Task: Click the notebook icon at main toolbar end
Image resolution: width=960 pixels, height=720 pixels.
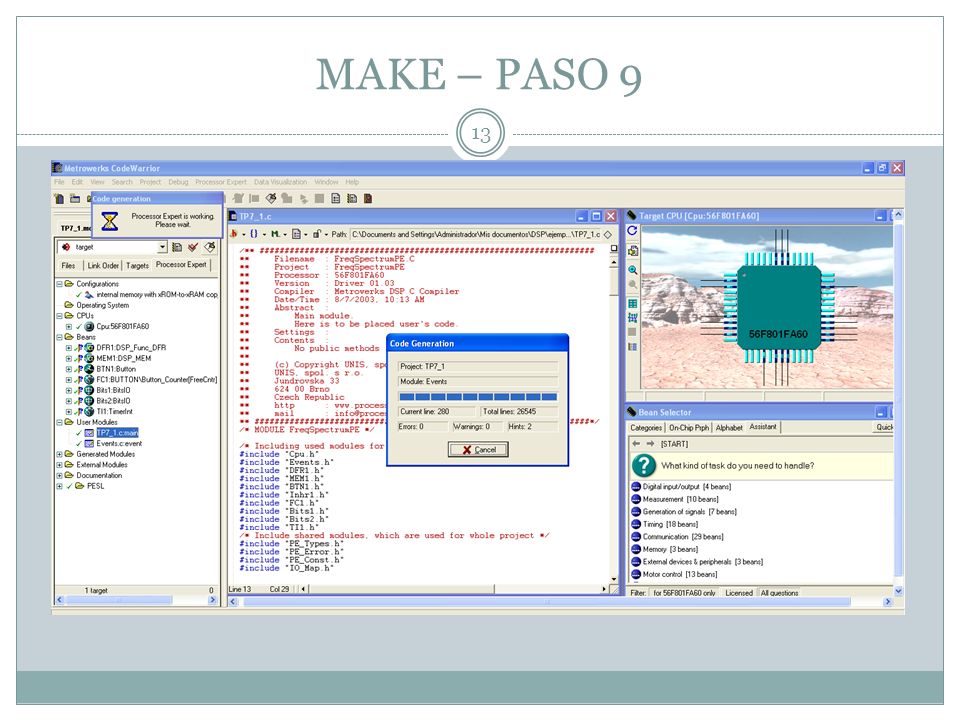Action: click(x=368, y=198)
